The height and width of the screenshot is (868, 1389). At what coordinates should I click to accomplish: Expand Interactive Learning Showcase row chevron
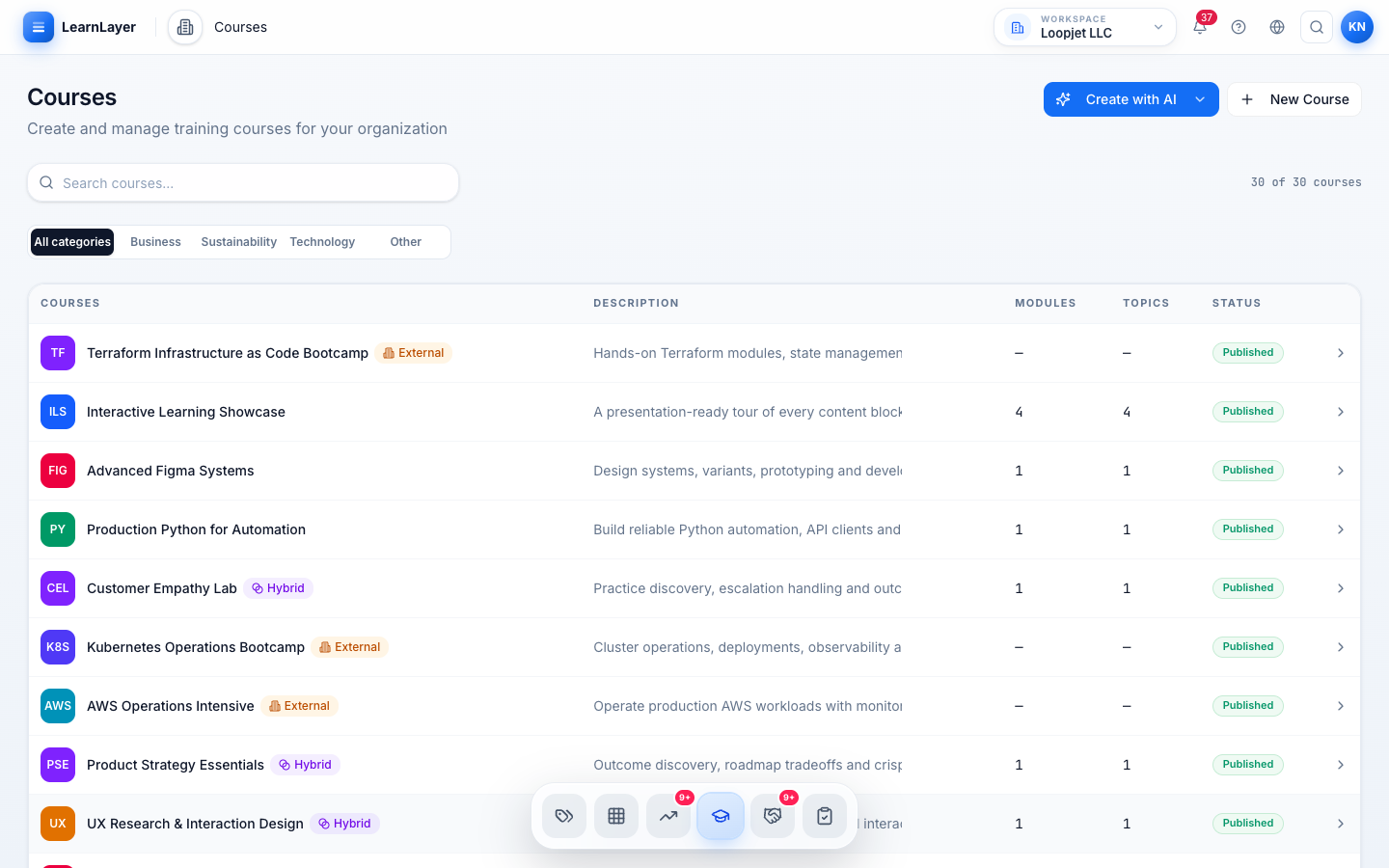[x=1341, y=412]
